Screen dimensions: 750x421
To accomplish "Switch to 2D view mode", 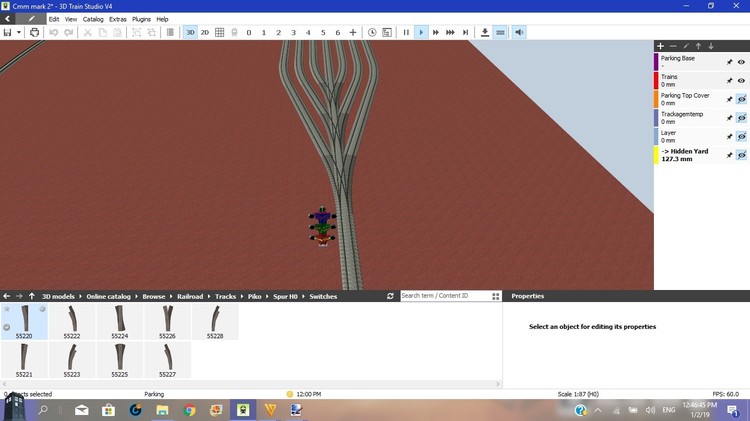I will [x=205, y=33].
